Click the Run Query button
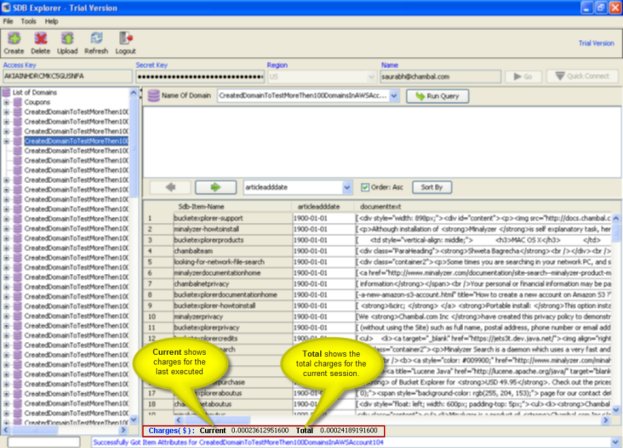 tap(437, 96)
